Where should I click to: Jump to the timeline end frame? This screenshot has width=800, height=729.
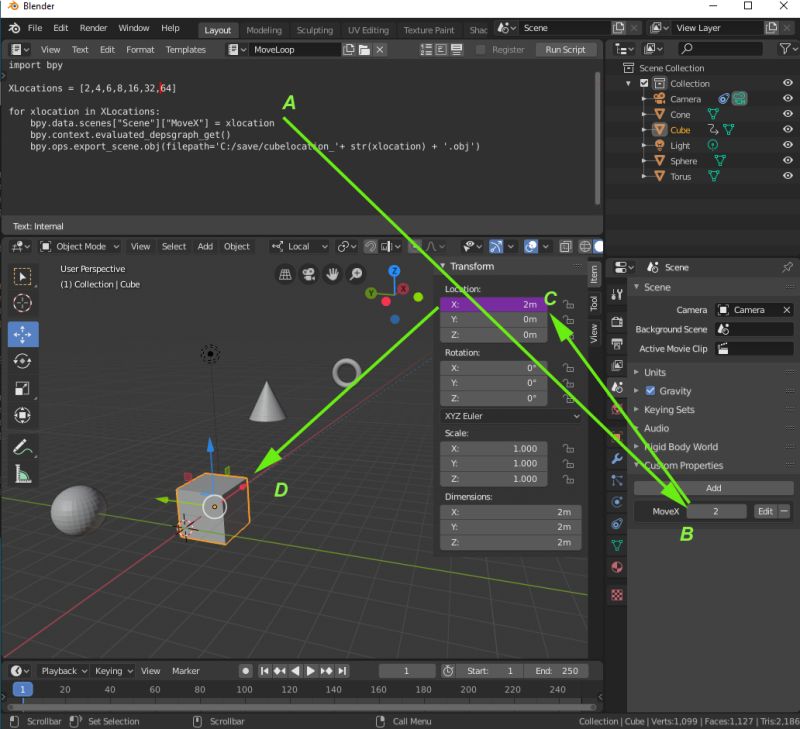[342, 671]
